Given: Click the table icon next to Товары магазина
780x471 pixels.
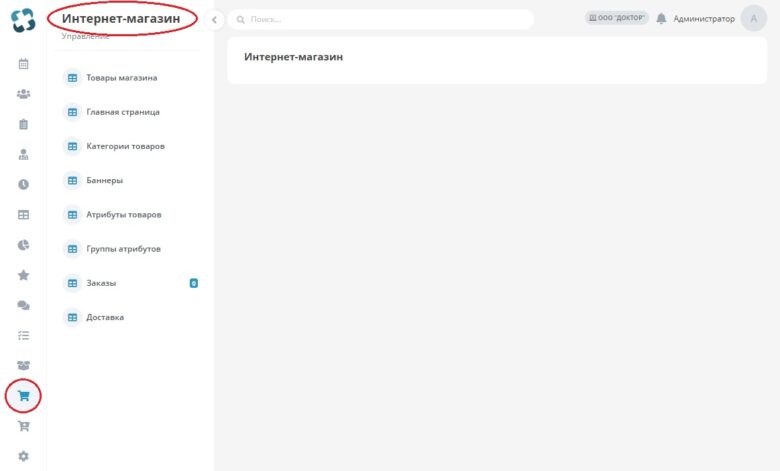Looking at the screenshot, I should (73, 78).
